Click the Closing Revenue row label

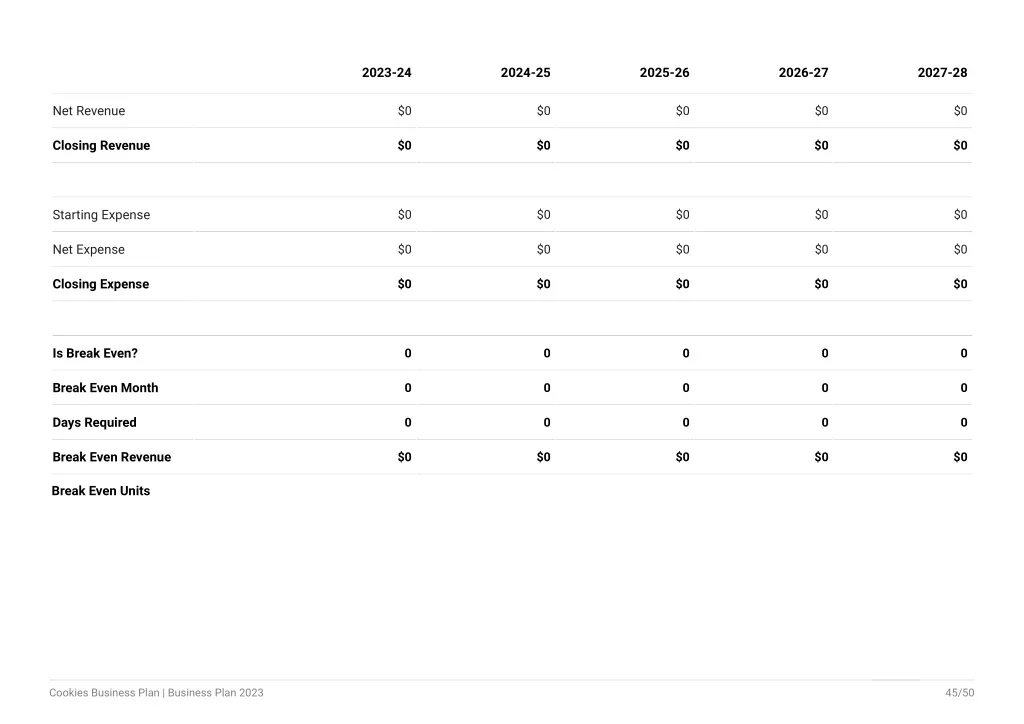[101, 146]
